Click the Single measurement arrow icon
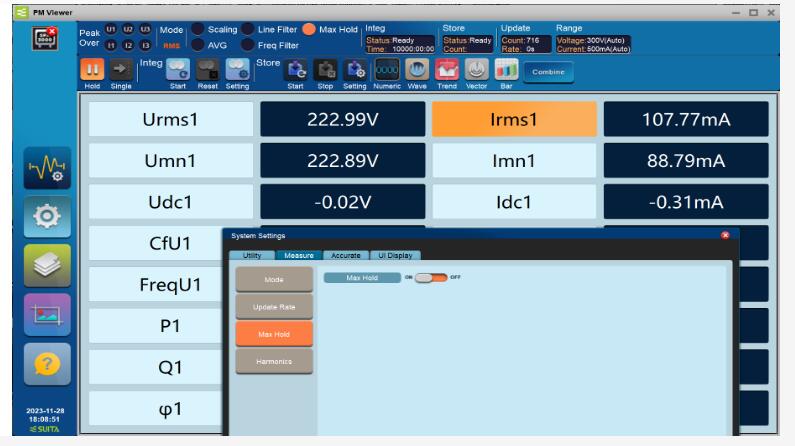This screenshot has width=795, height=446. [121, 70]
